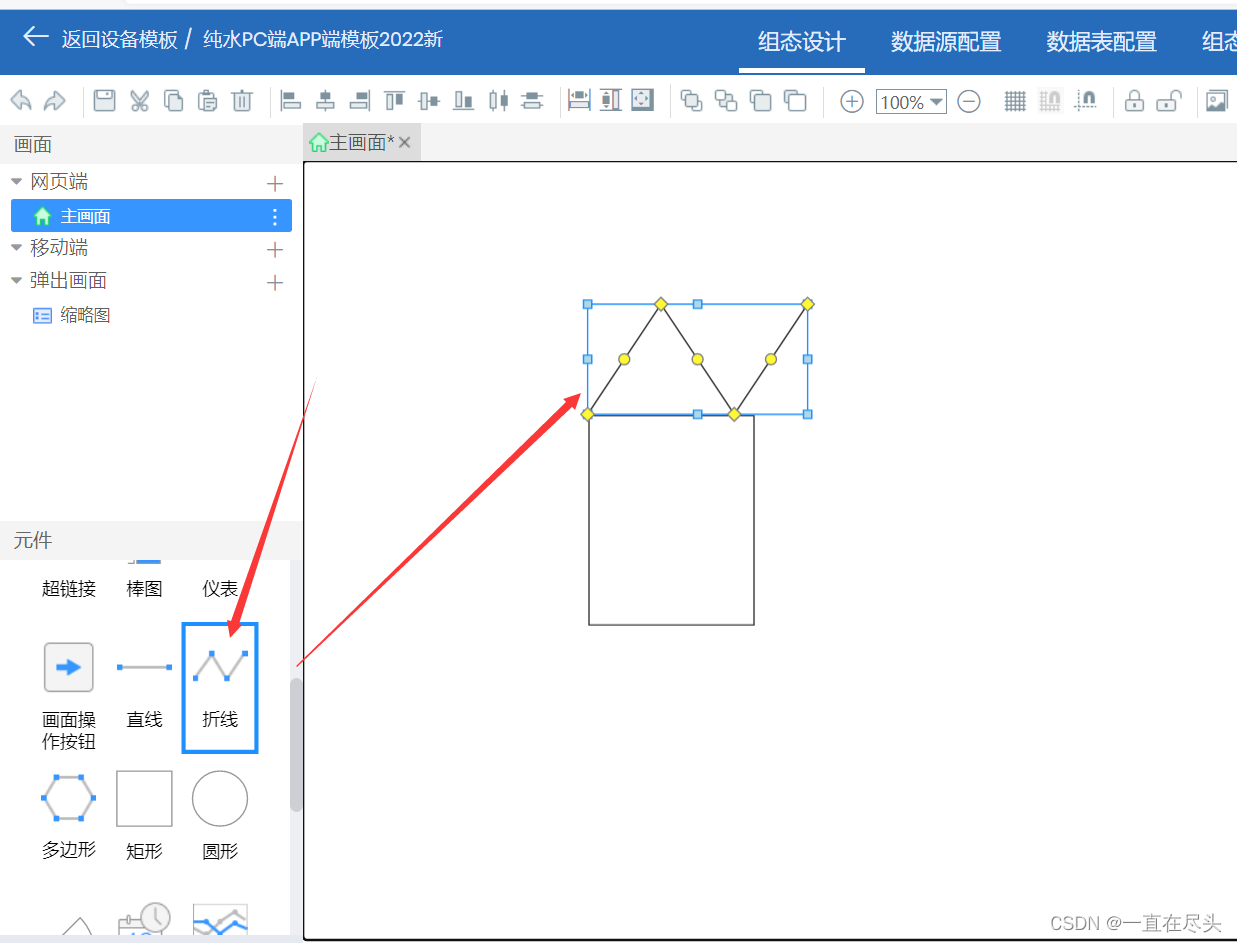
Task: Click the trash delete icon
Action: tap(242, 101)
